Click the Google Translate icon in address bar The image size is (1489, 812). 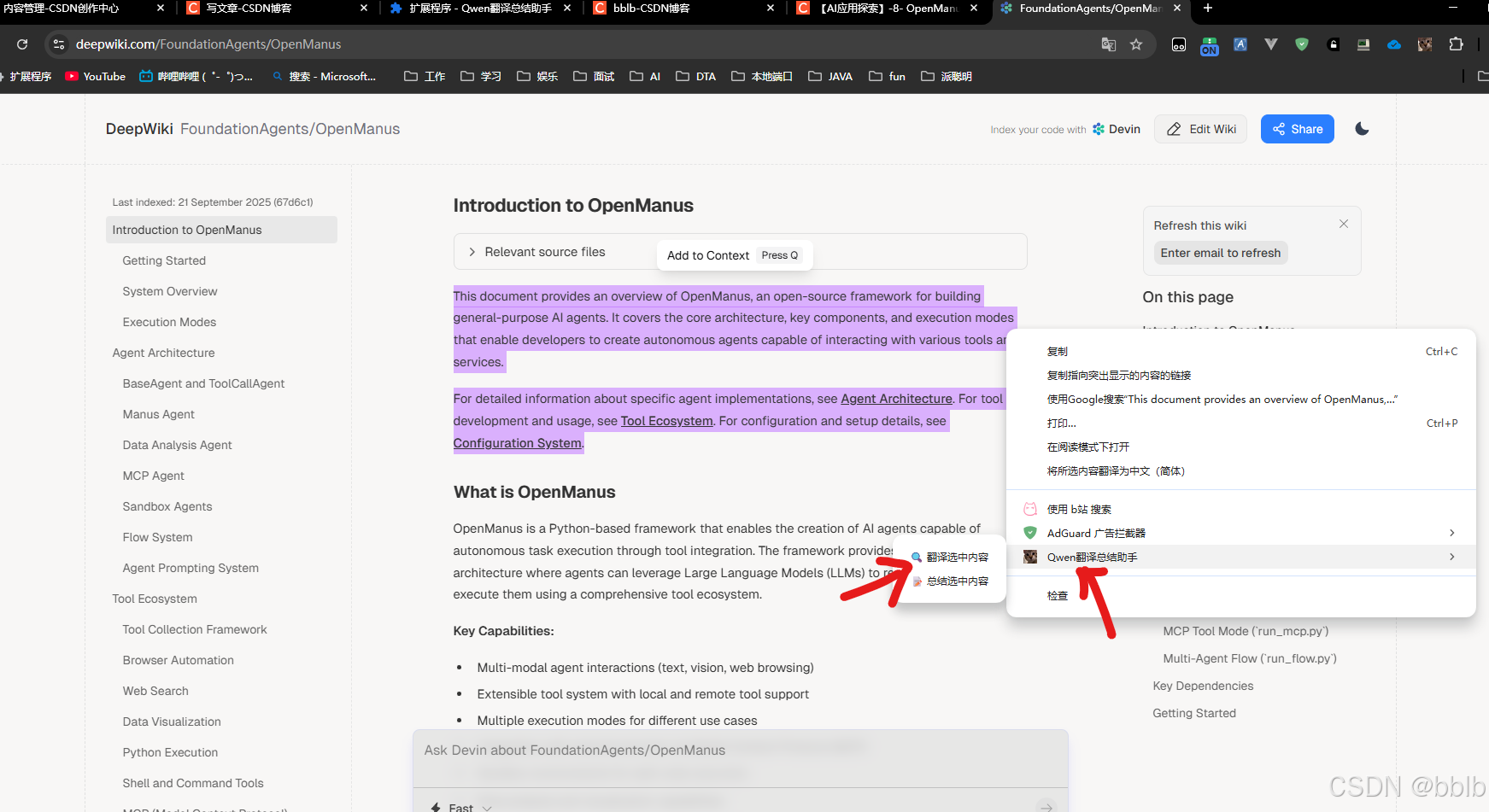click(1109, 44)
